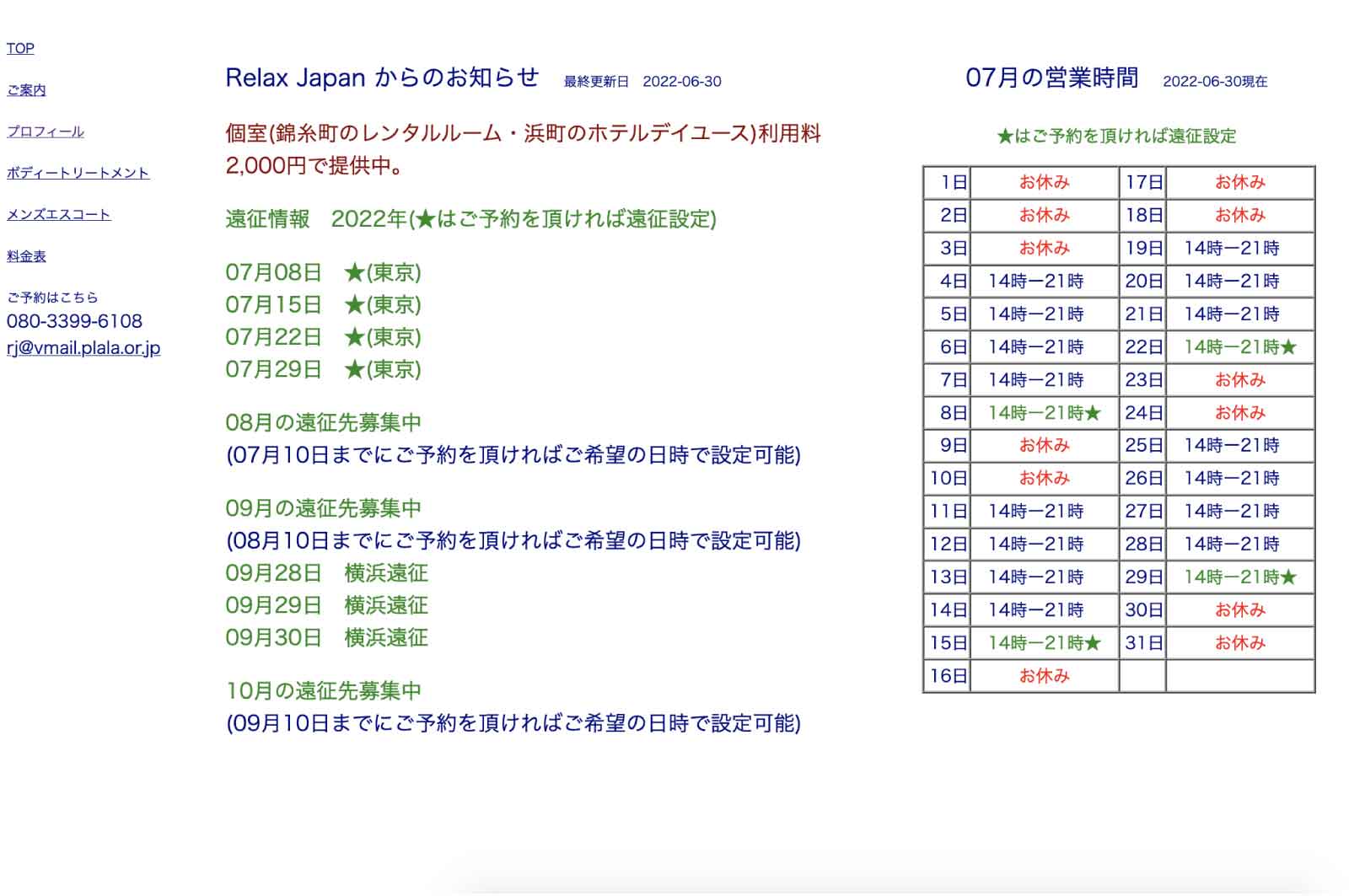1349x896 pixels.
Task: Click the 7日 date cell
Action: click(948, 379)
